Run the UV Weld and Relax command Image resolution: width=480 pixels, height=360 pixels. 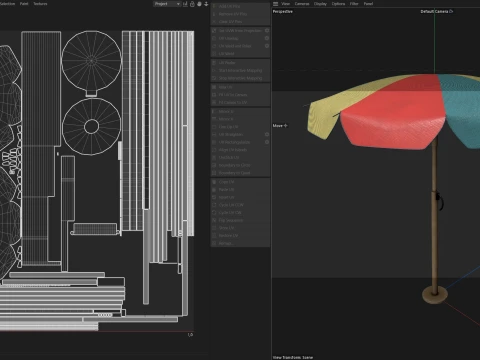(237, 46)
